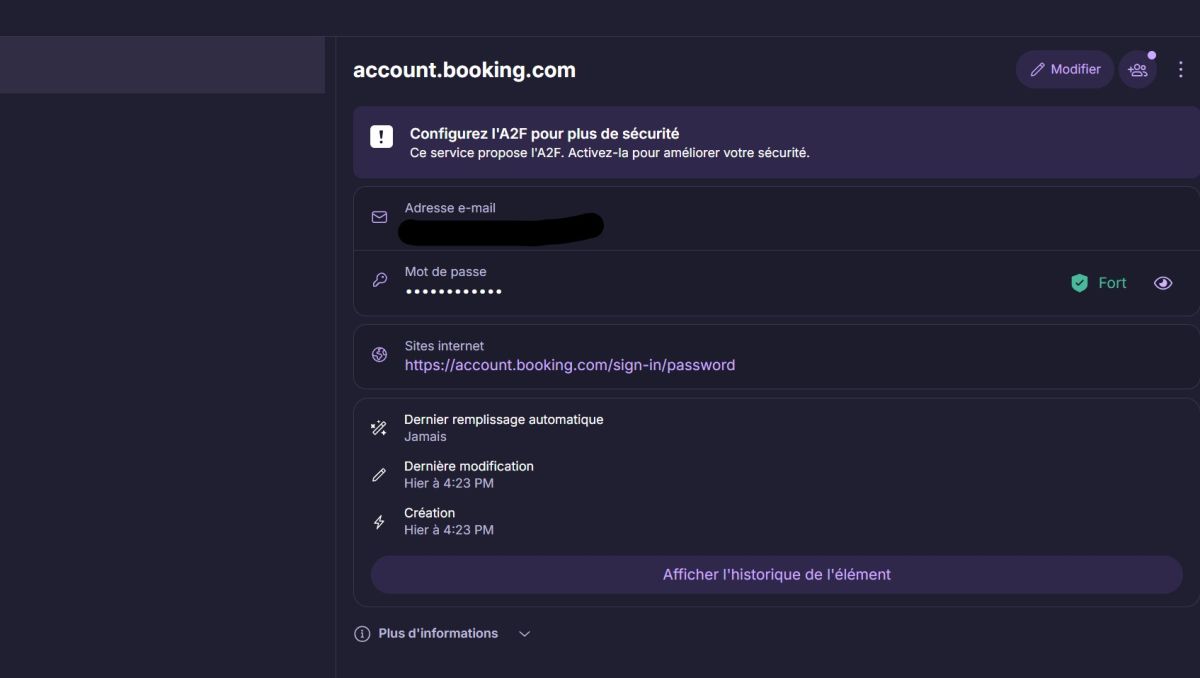Click the envelope icon beside Adresse e-mail
This screenshot has width=1200, height=678.
(379, 217)
